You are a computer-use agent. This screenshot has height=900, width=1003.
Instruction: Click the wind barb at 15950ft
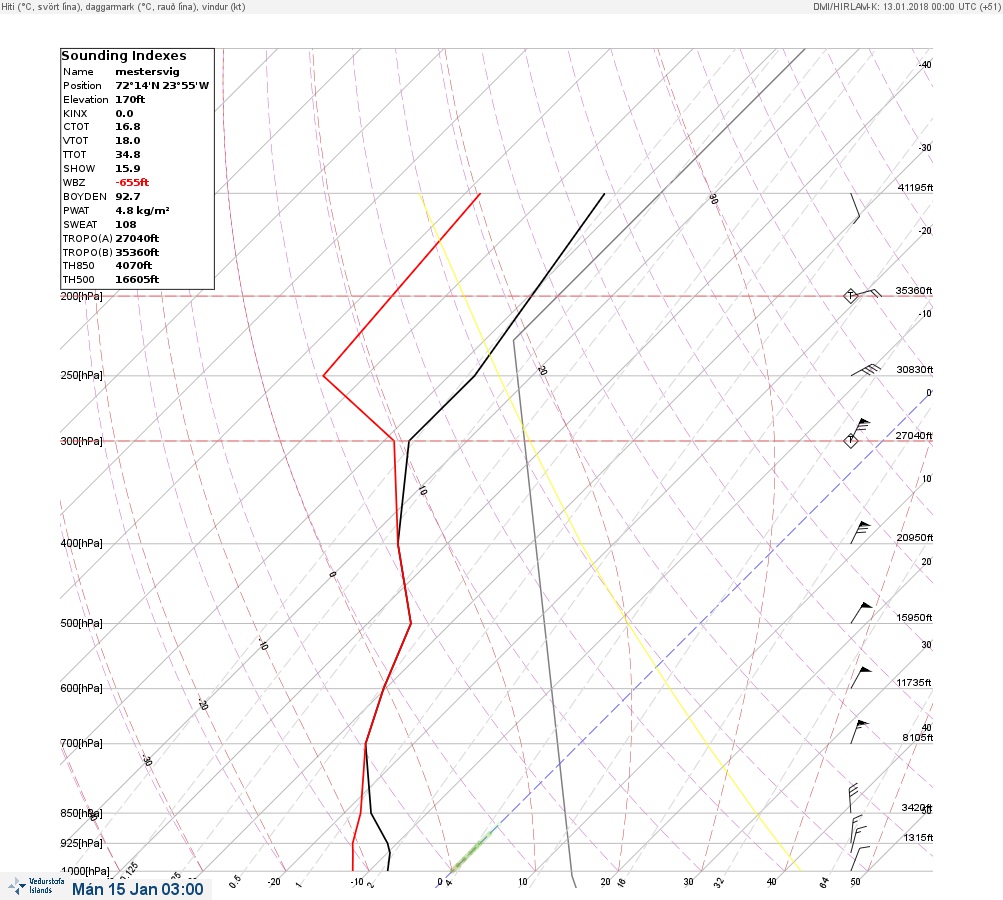click(x=861, y=612)
